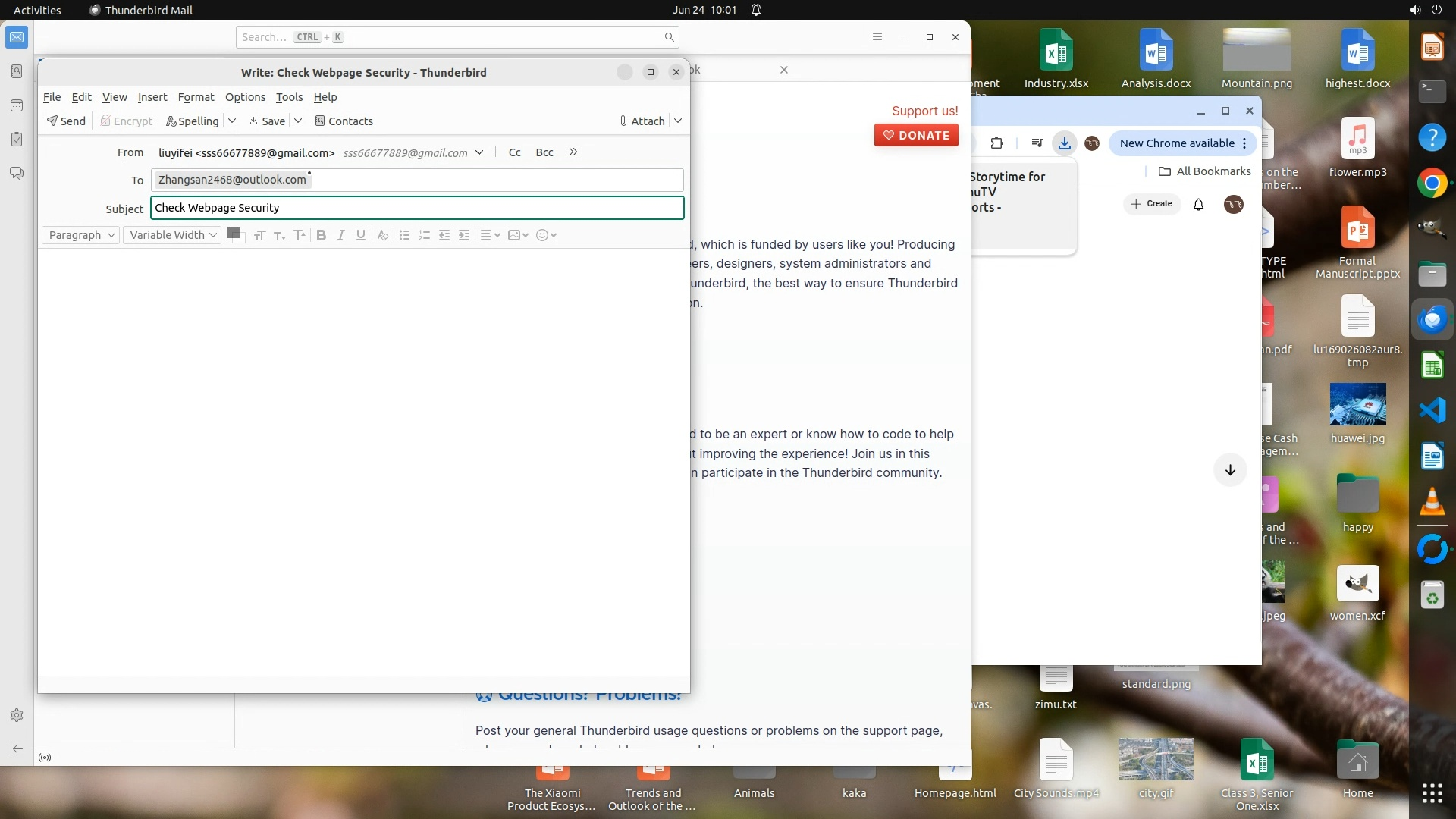Toggle bold formatting
This screenshot has width=1456, height=819.
322,235
